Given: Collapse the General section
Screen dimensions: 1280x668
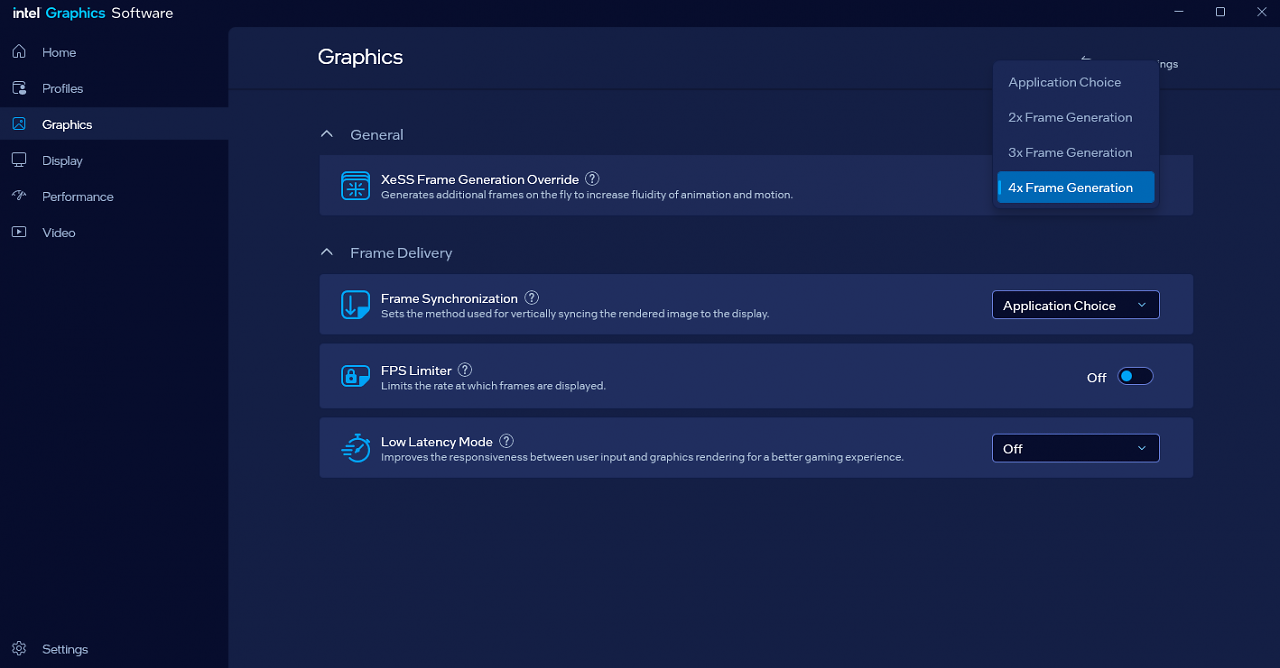Looking at the screenshot, I should (326, 134).
